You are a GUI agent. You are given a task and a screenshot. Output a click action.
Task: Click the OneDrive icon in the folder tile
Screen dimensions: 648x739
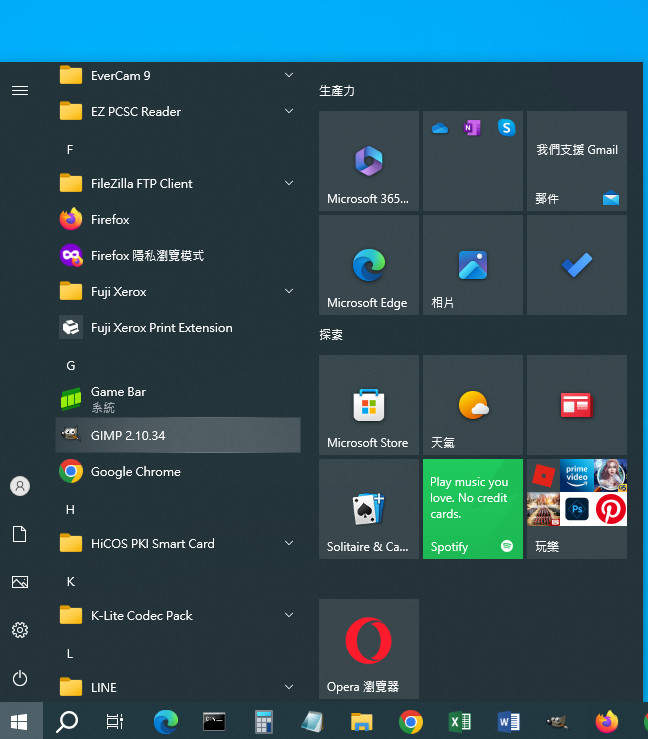[440, 128]
